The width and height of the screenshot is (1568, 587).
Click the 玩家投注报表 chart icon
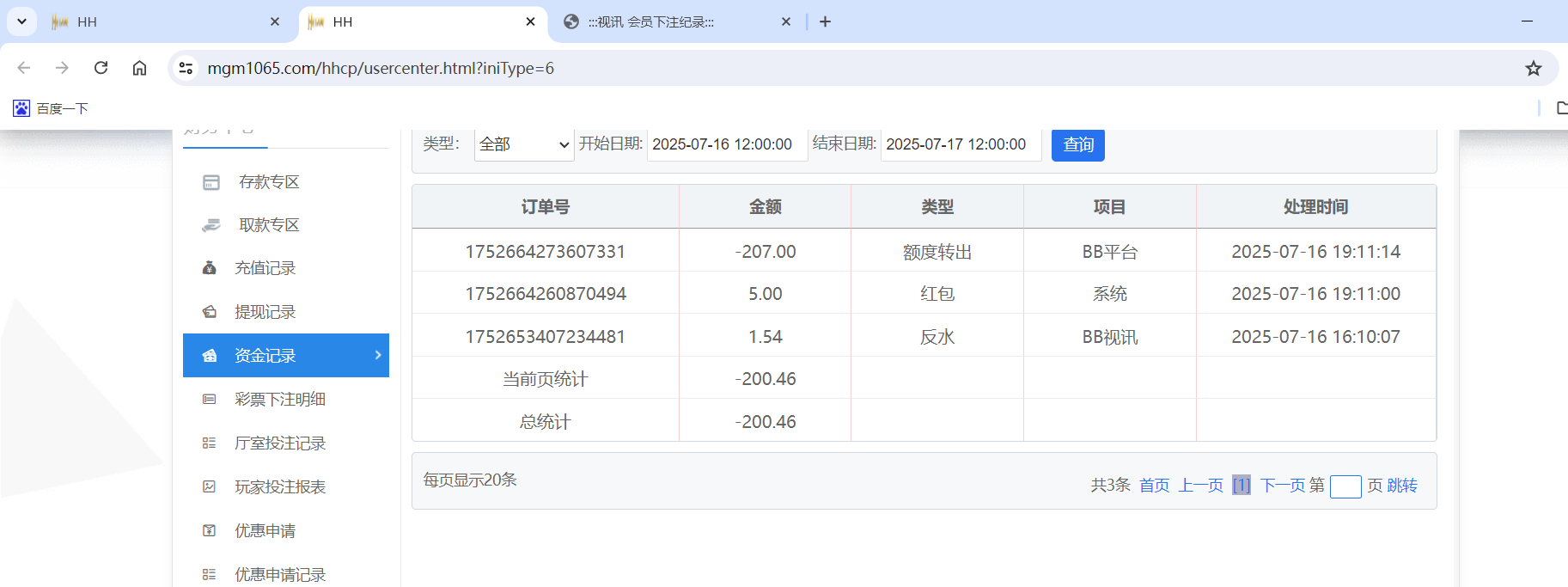click(x=209, y=487)
